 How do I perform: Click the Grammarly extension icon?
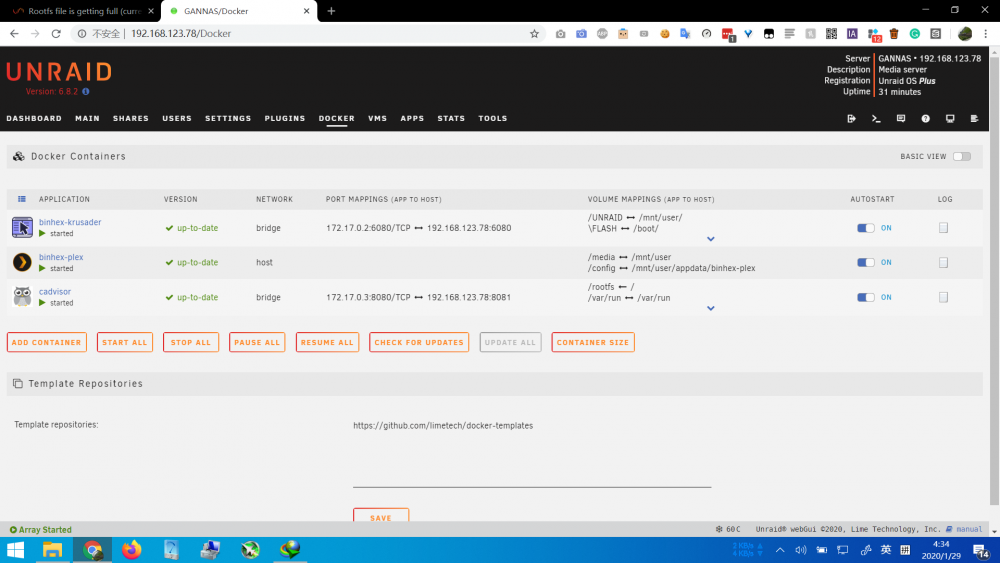point(915,34)
